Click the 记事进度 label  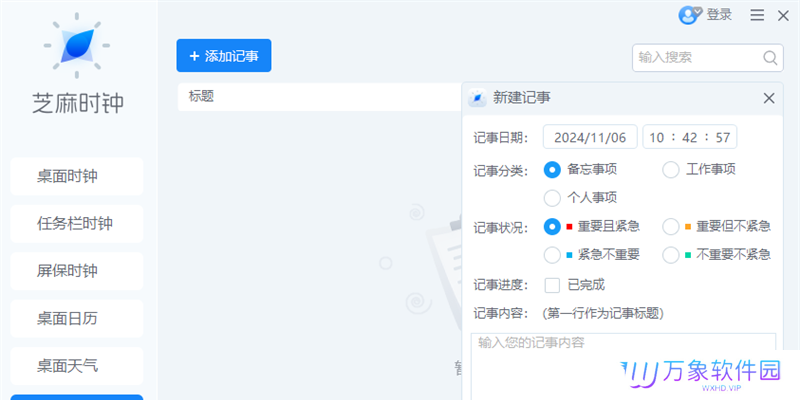point(501,285)
